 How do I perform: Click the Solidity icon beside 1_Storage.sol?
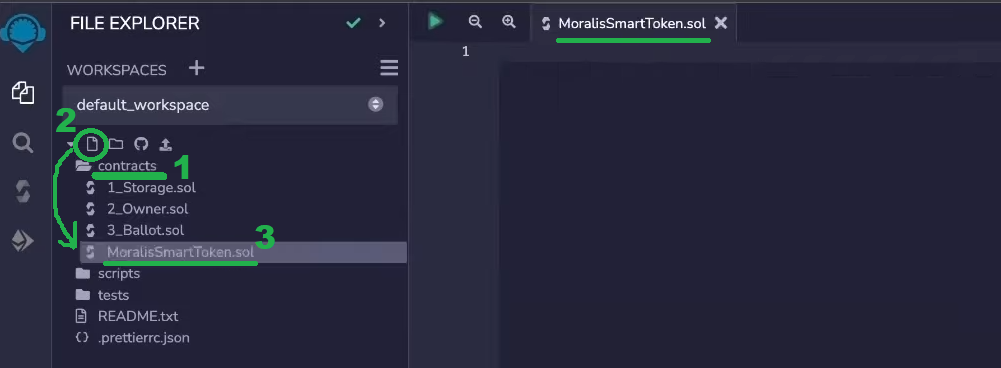coord(90,188)
